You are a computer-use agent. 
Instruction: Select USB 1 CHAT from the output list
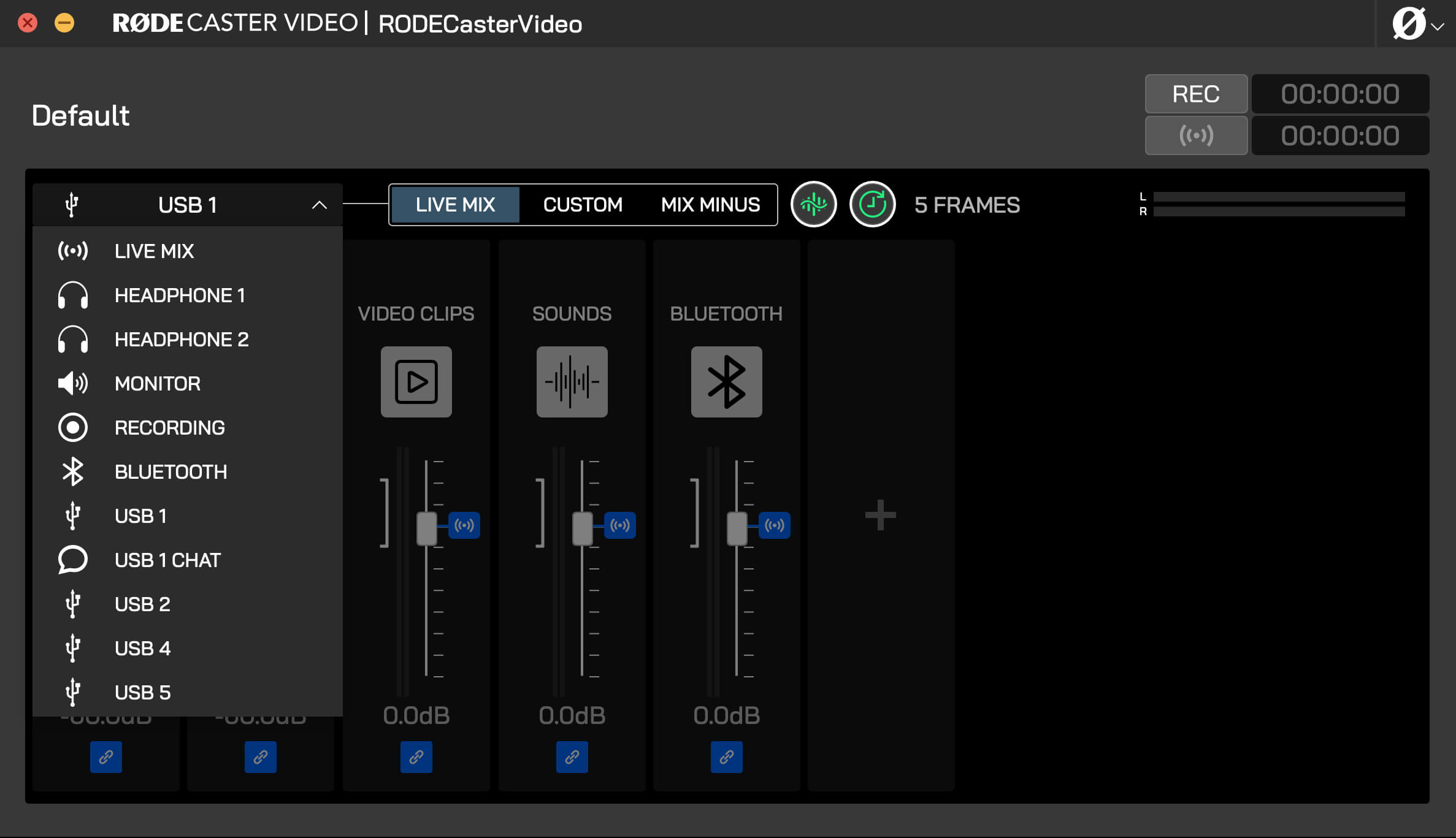coord(167,560)
